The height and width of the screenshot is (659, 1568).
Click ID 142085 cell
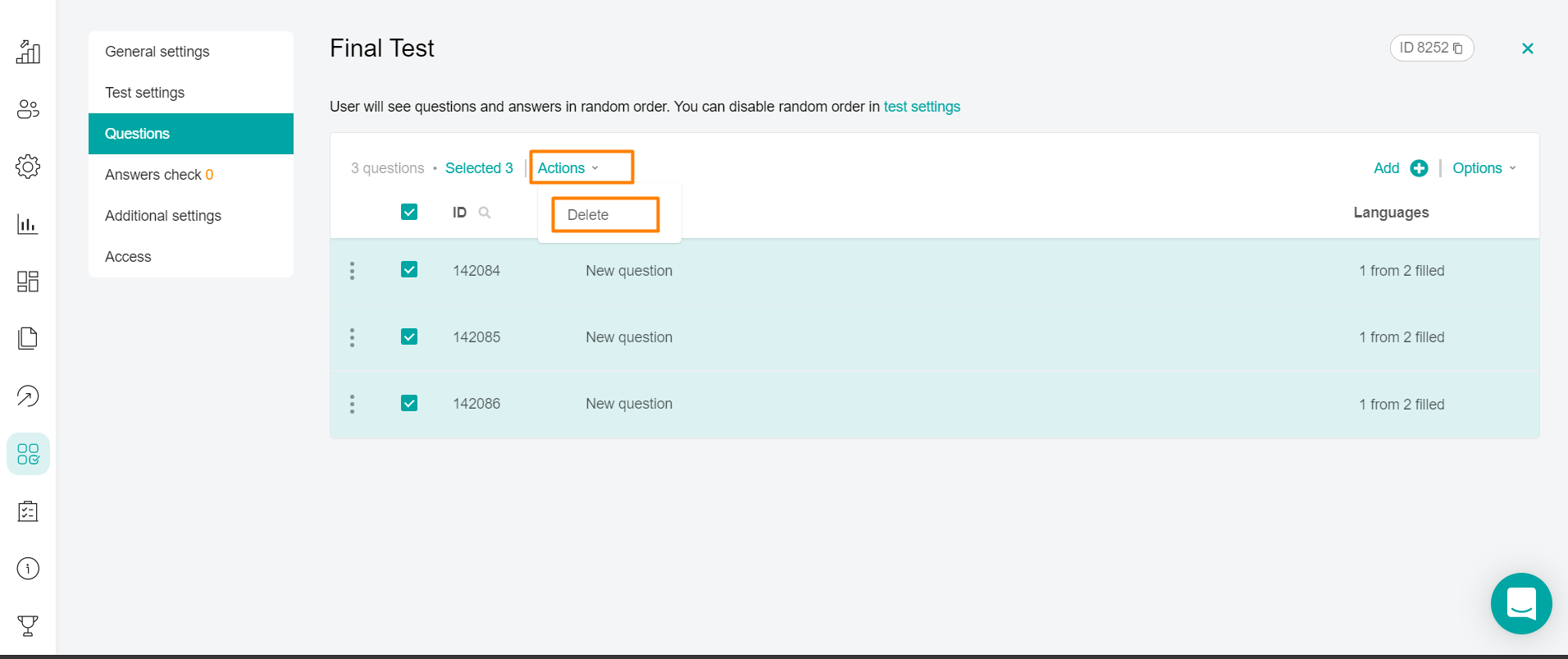(476, 337)
